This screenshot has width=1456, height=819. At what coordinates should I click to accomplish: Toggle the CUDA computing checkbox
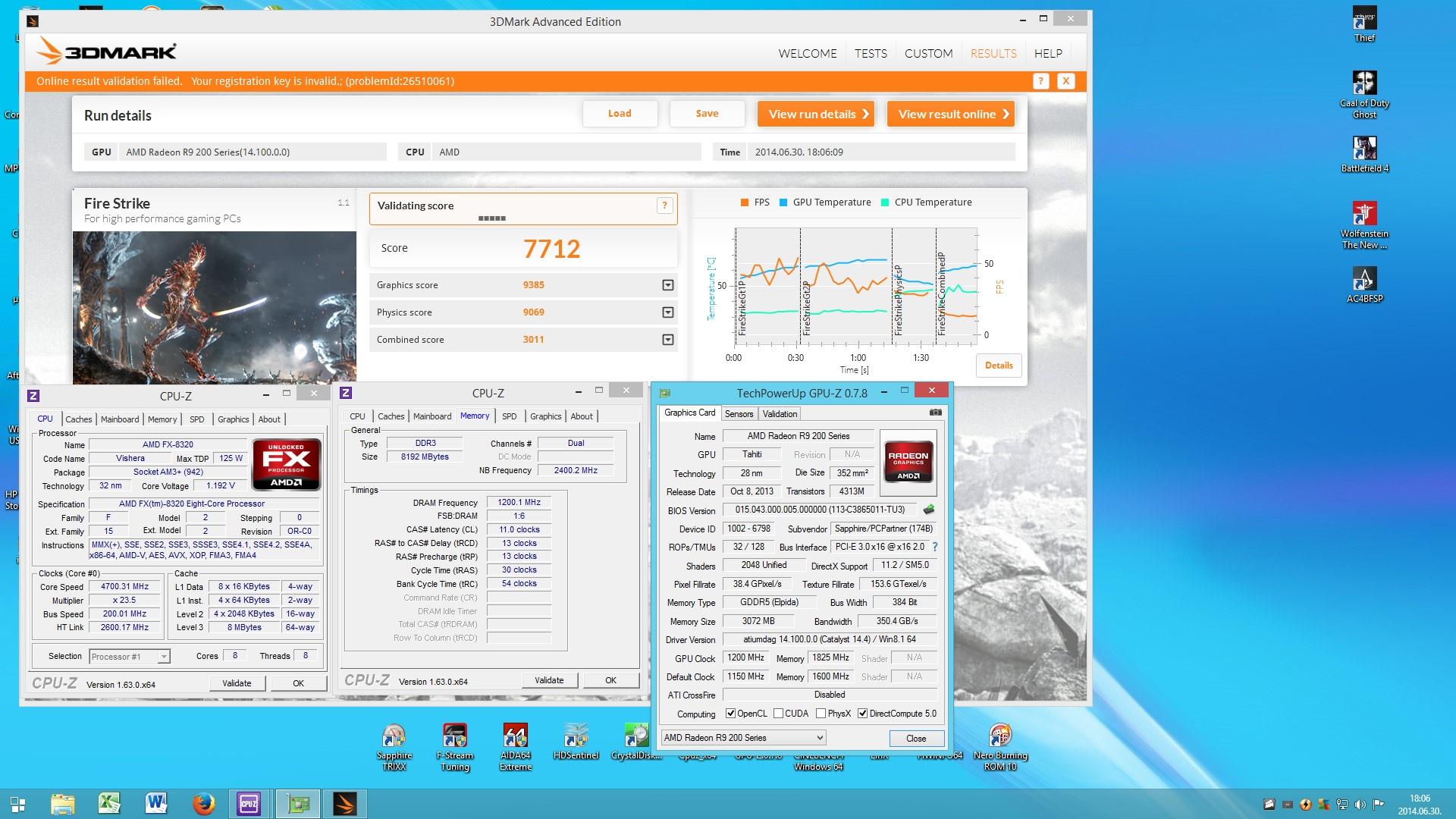click(x=778, y=714)
